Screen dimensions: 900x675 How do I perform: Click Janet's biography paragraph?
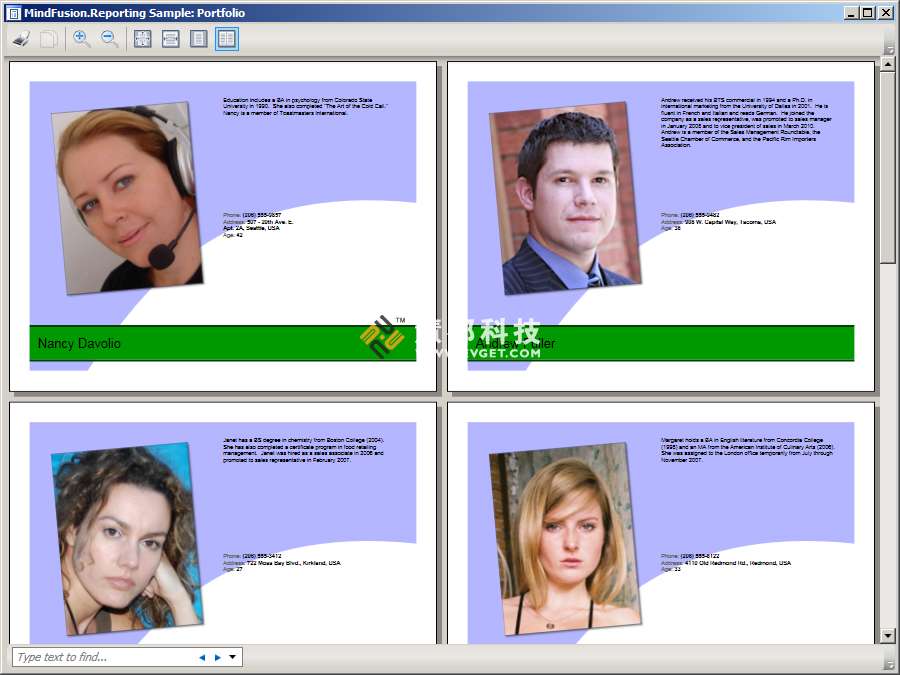[304, 450]
